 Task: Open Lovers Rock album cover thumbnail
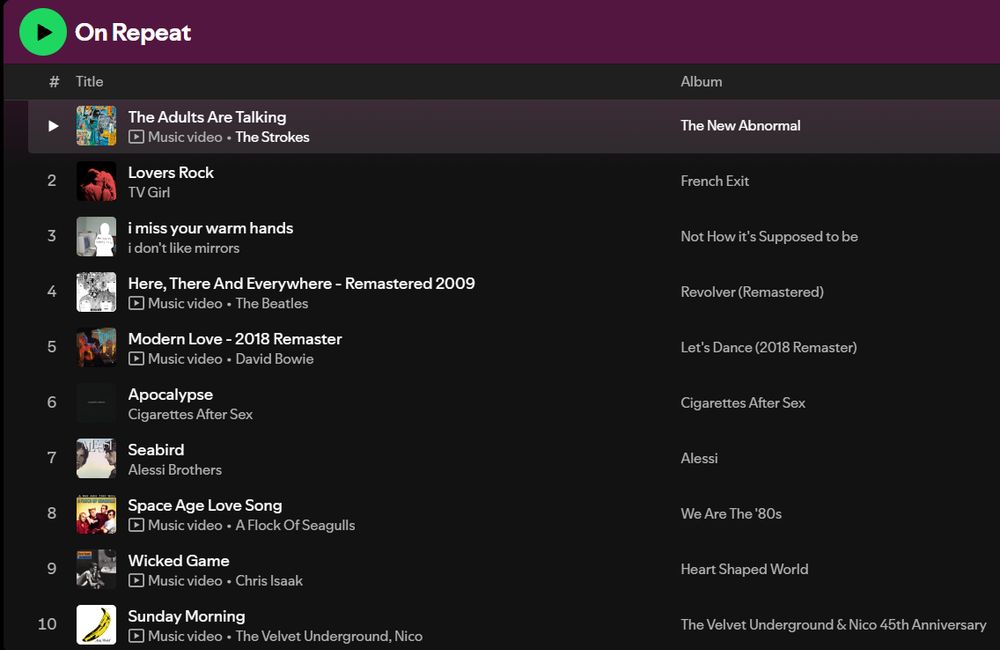pyautogui.click(x=96, y=181)
